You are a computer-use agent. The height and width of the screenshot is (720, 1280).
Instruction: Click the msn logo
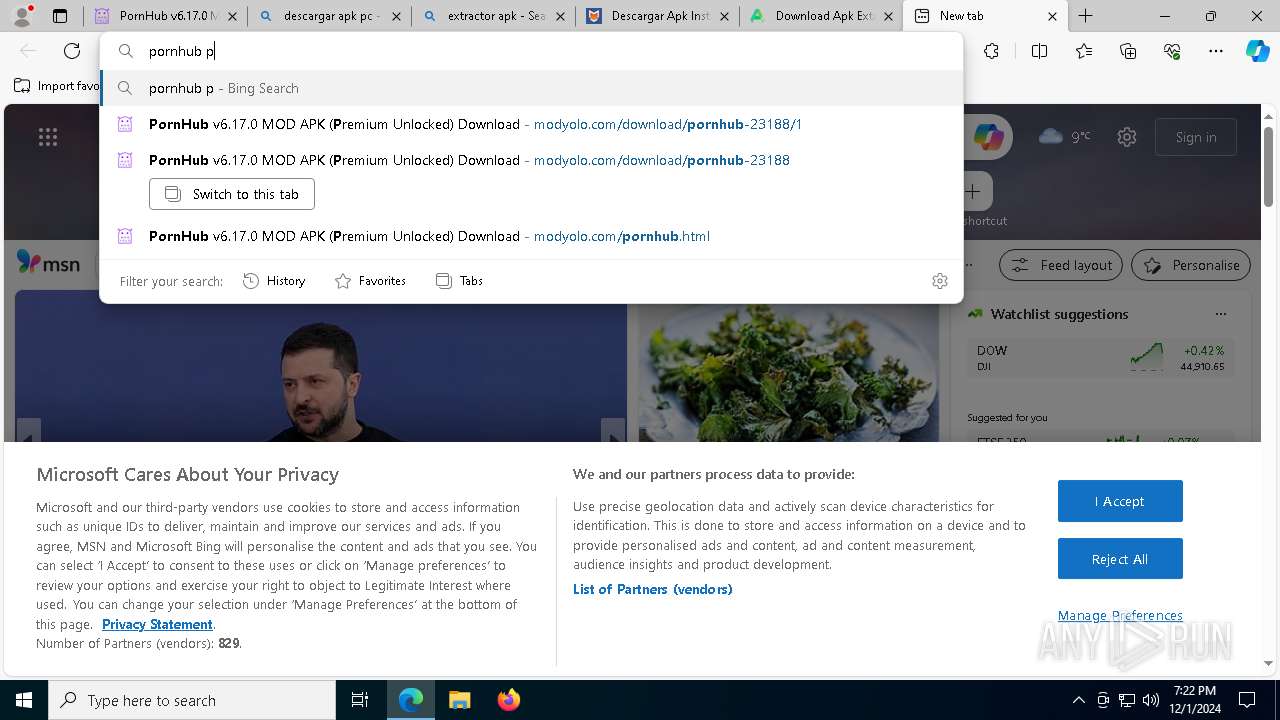49,263
